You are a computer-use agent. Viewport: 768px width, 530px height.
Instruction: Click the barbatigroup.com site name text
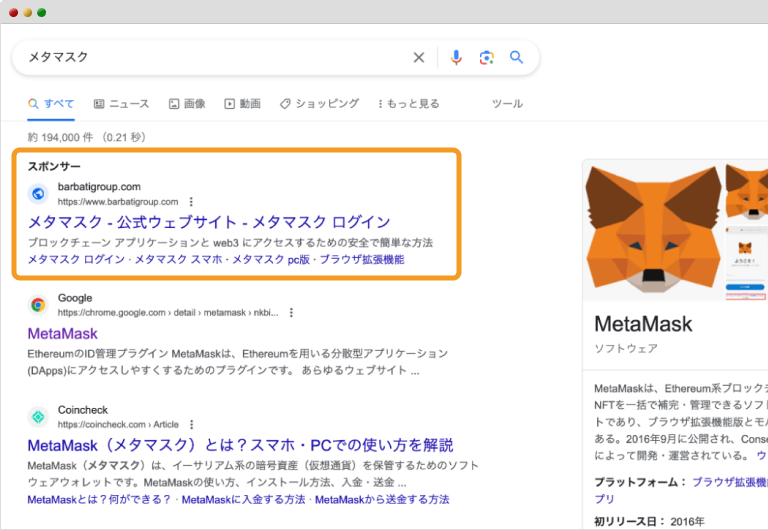(99, 187)
